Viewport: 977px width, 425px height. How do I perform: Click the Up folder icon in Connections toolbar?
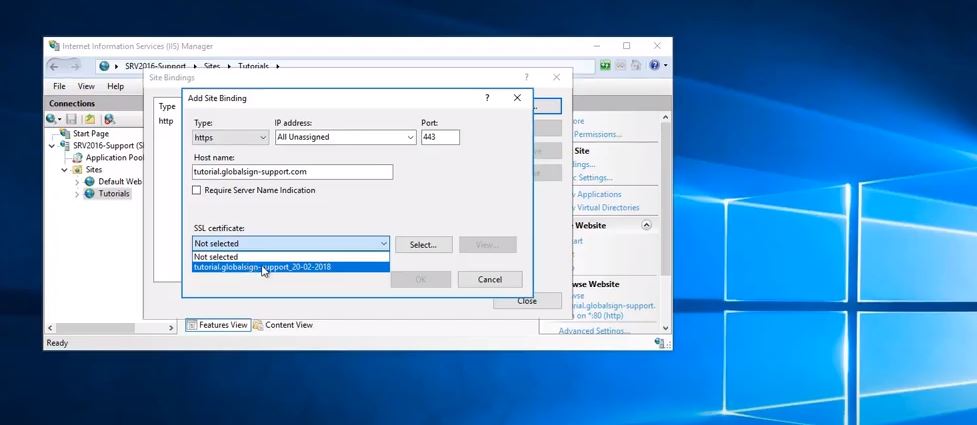pyautogui.click(x=90, y=119)
